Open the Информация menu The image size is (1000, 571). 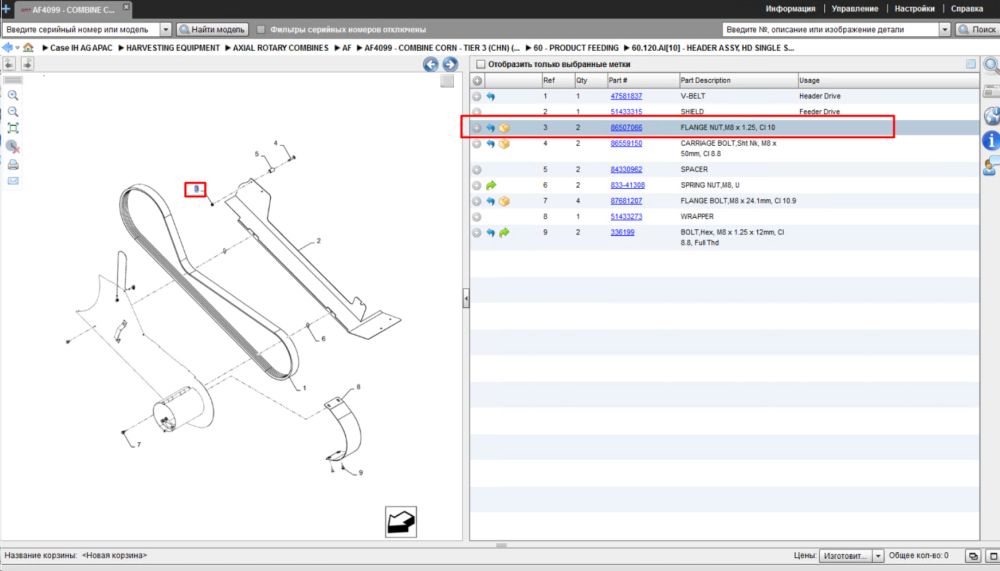[x=790, y=9]
